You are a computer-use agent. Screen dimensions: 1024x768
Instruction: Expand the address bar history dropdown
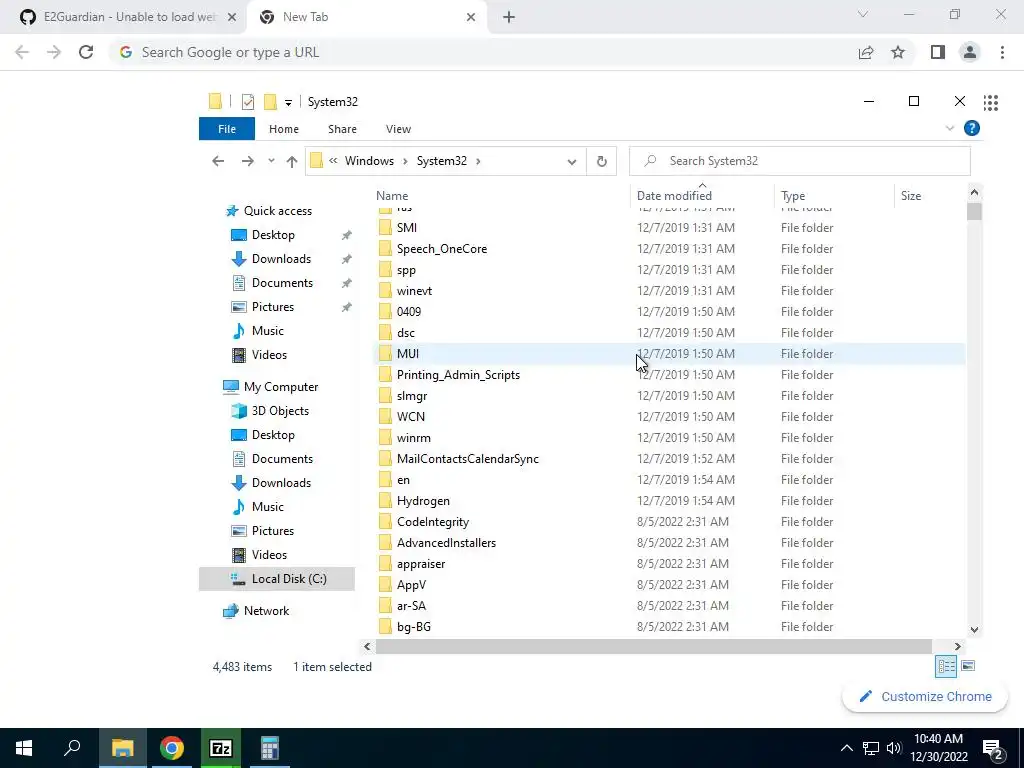(571, 161)
